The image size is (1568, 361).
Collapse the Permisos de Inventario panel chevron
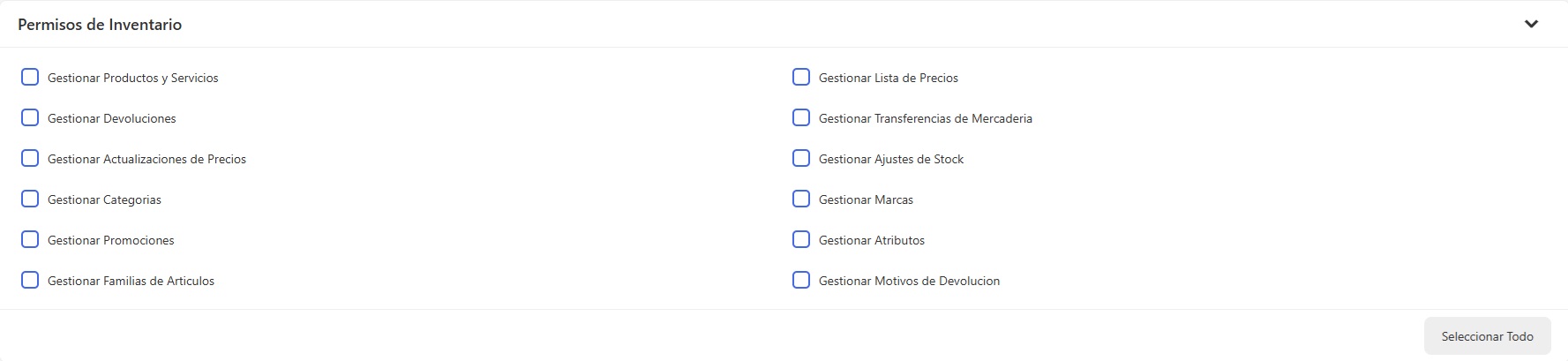1531,24
